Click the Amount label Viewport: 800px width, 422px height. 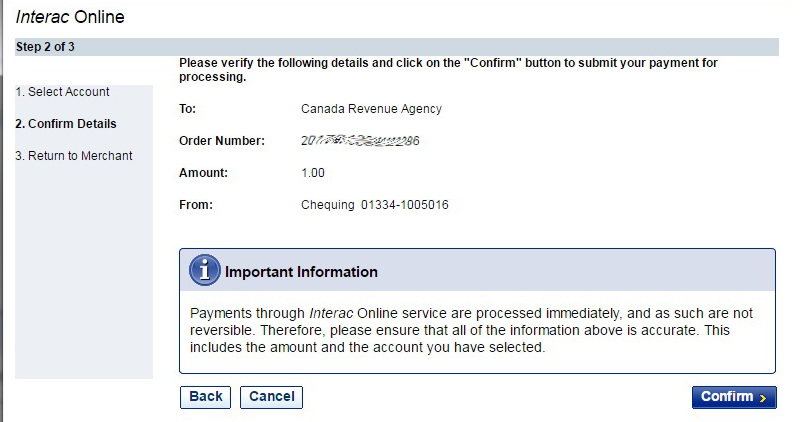(x=204, y=173)
